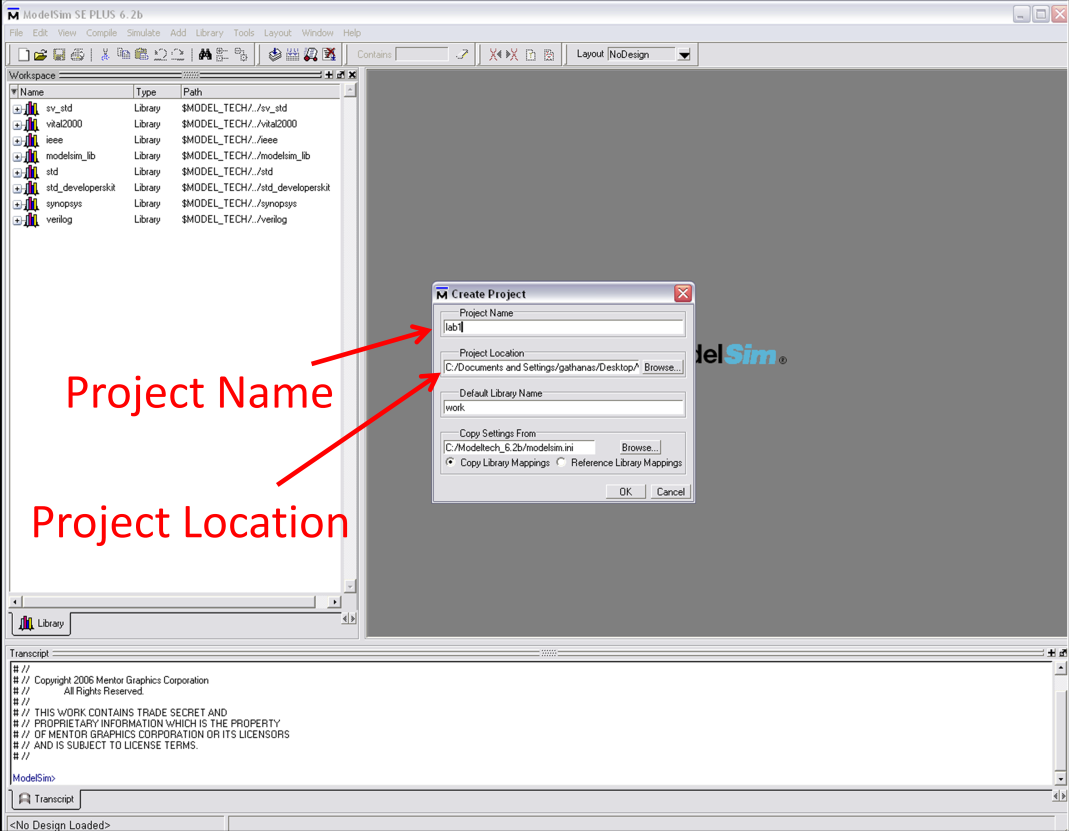Click the last document icon before Layout
This screenshot has height=831, width=1069.
click(x=549, y=55)
